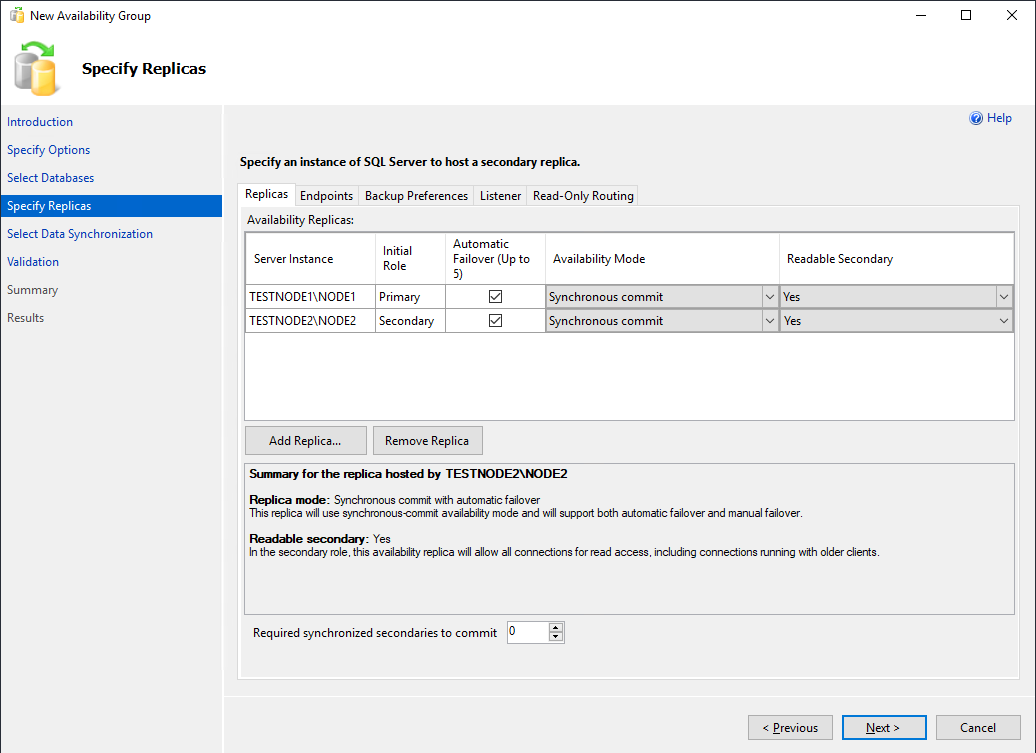Go to Select Data Synchronization page
Image resolution: width=1036 pixels, height=753 pixels.
tap(79, 234)
